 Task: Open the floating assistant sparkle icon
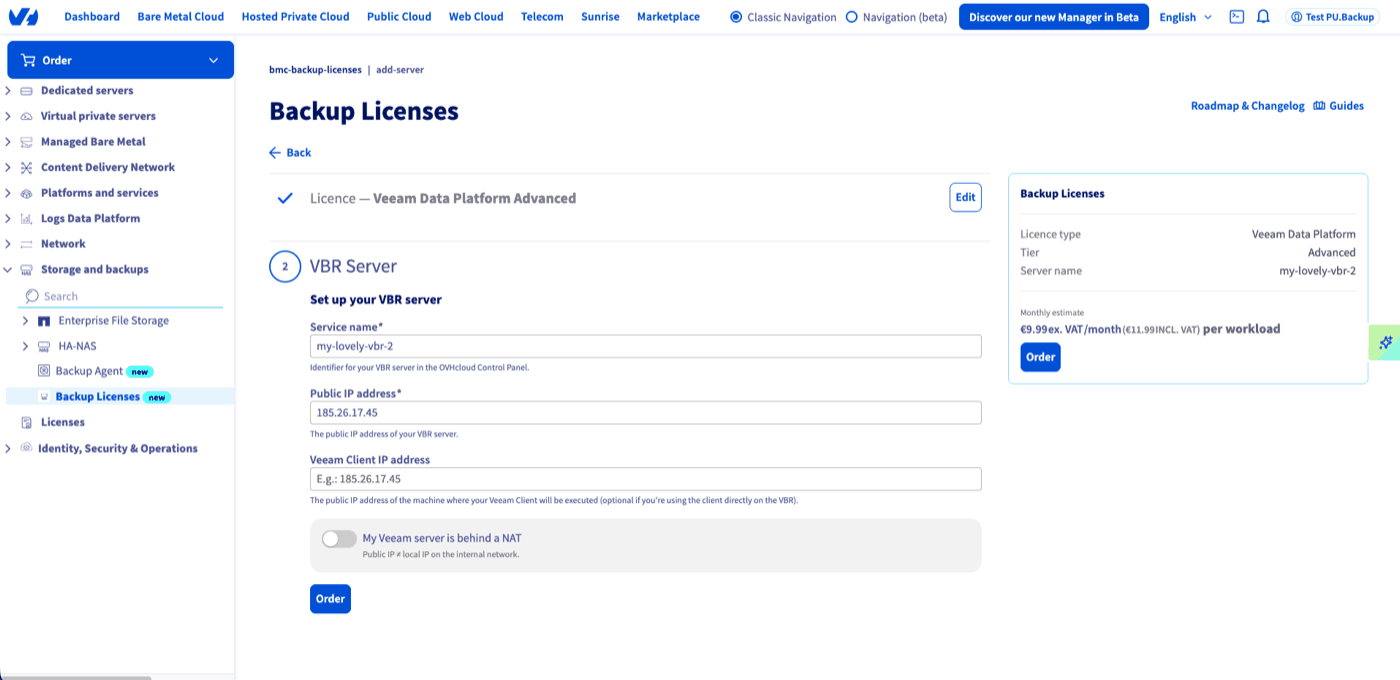pyautogui.click(x=1385, y=342)
